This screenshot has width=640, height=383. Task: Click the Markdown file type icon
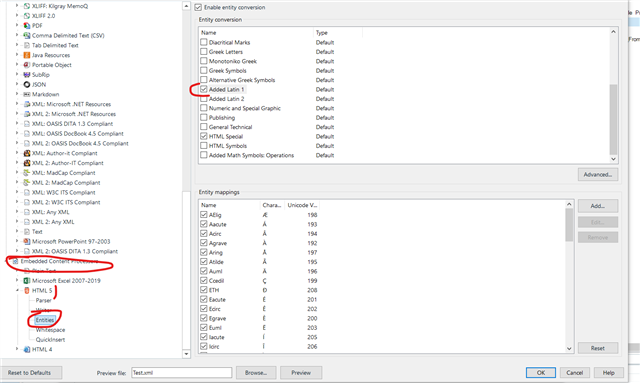(x=27, y=94)
